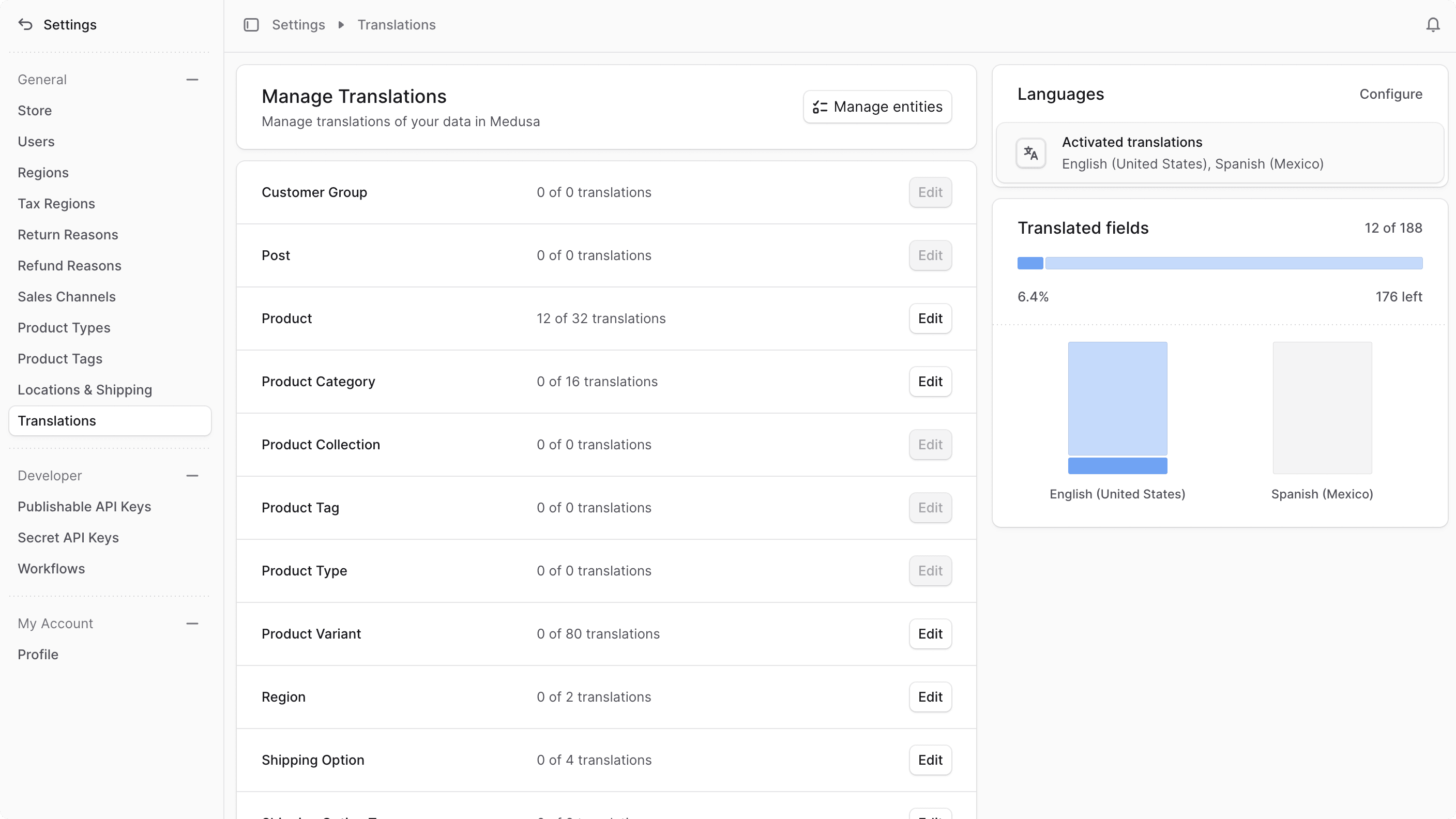Edit translations for Product

930,318
